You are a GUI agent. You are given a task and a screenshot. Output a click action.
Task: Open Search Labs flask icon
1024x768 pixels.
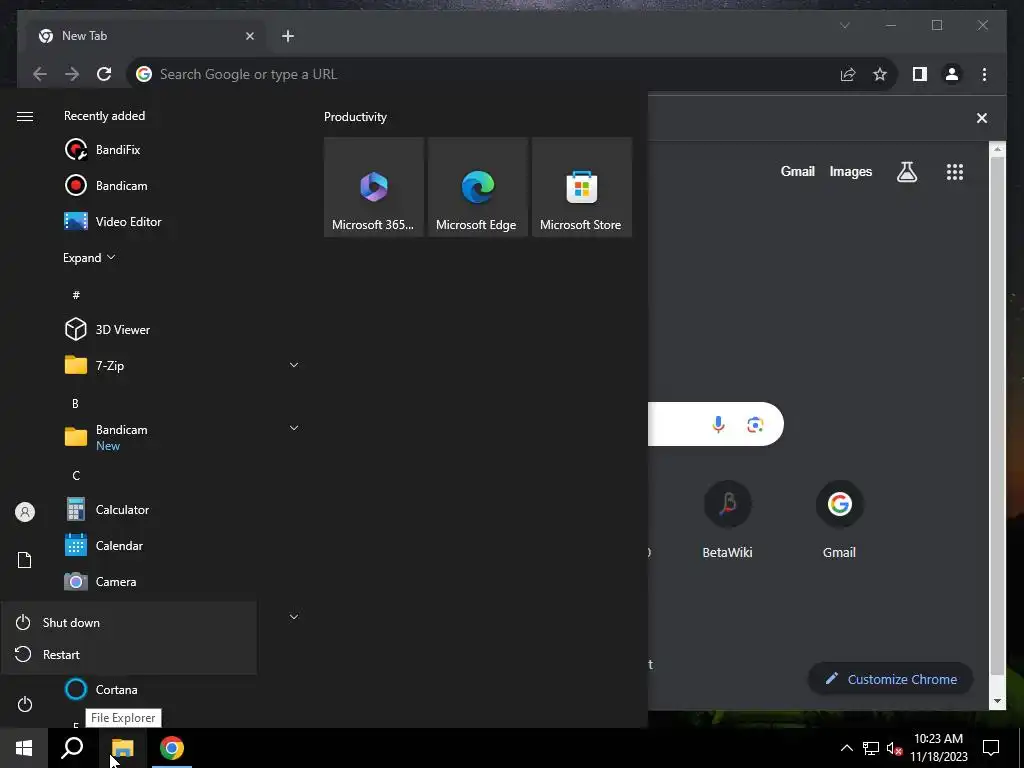(x=907, y=172)
